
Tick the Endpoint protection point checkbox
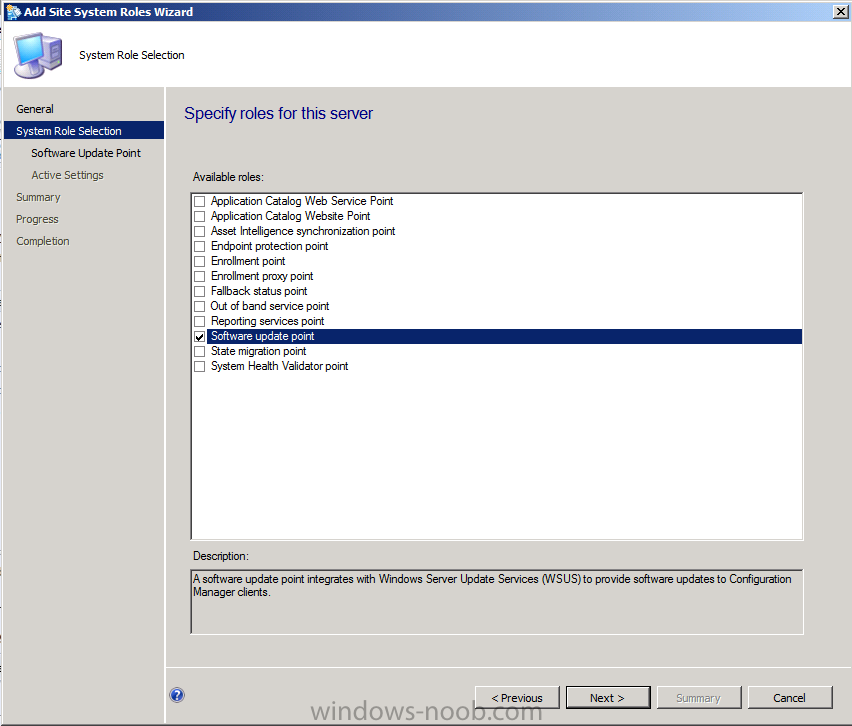click(199, 246)
